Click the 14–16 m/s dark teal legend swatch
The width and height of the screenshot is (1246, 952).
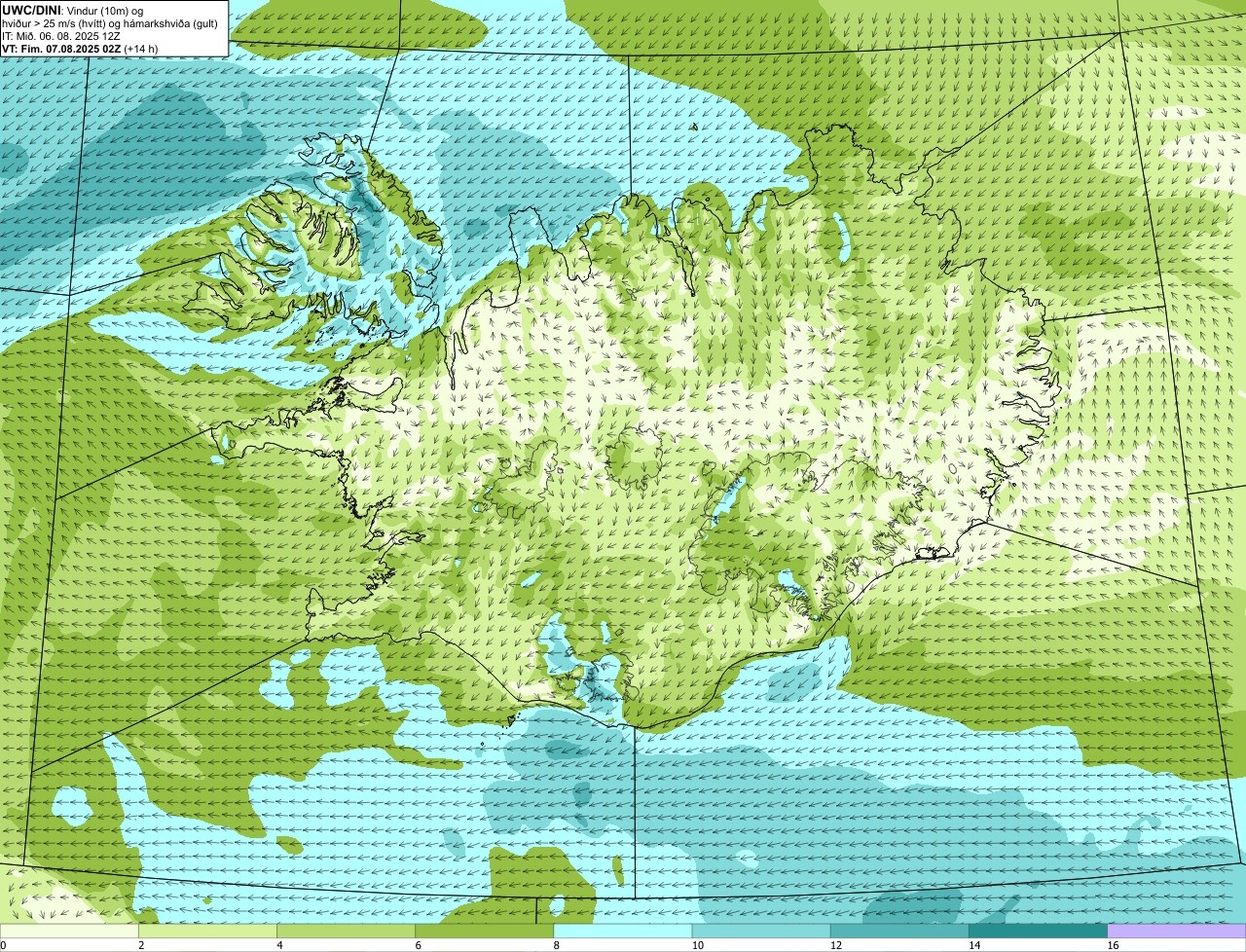point(1038,931)
